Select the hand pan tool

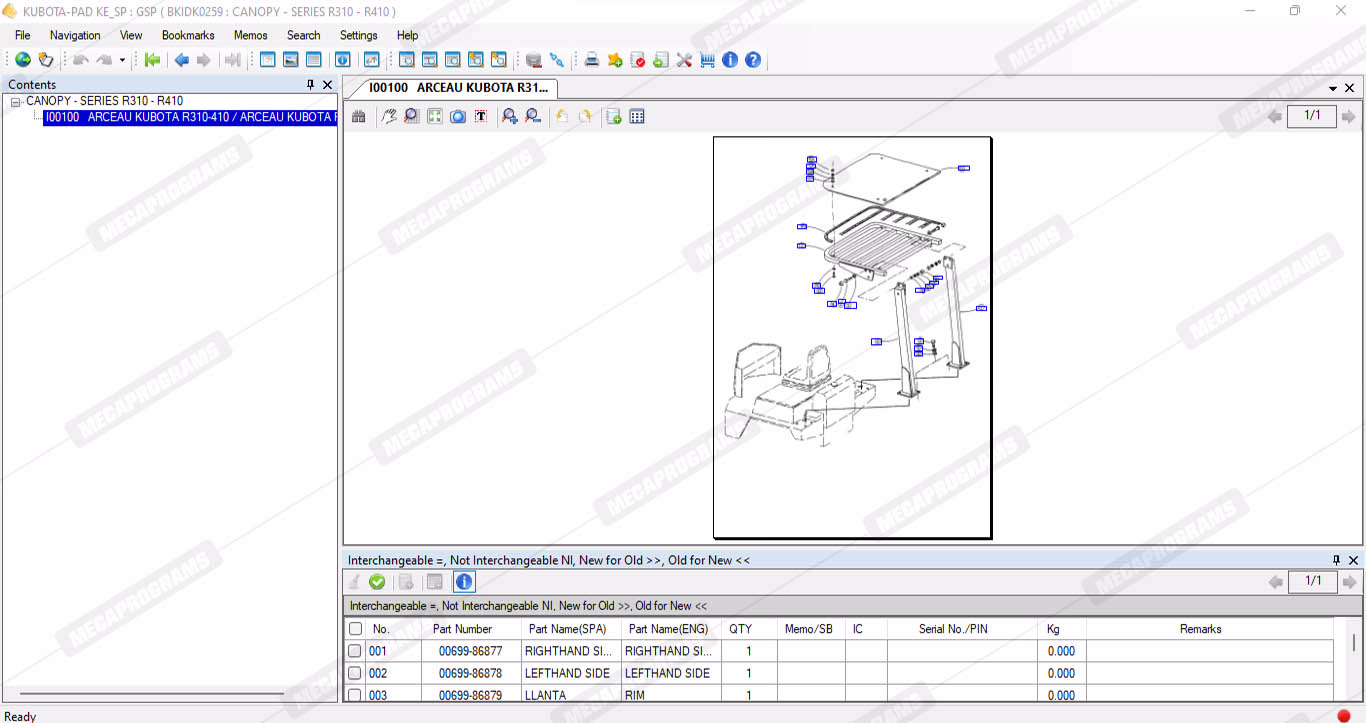coord(389,117)
